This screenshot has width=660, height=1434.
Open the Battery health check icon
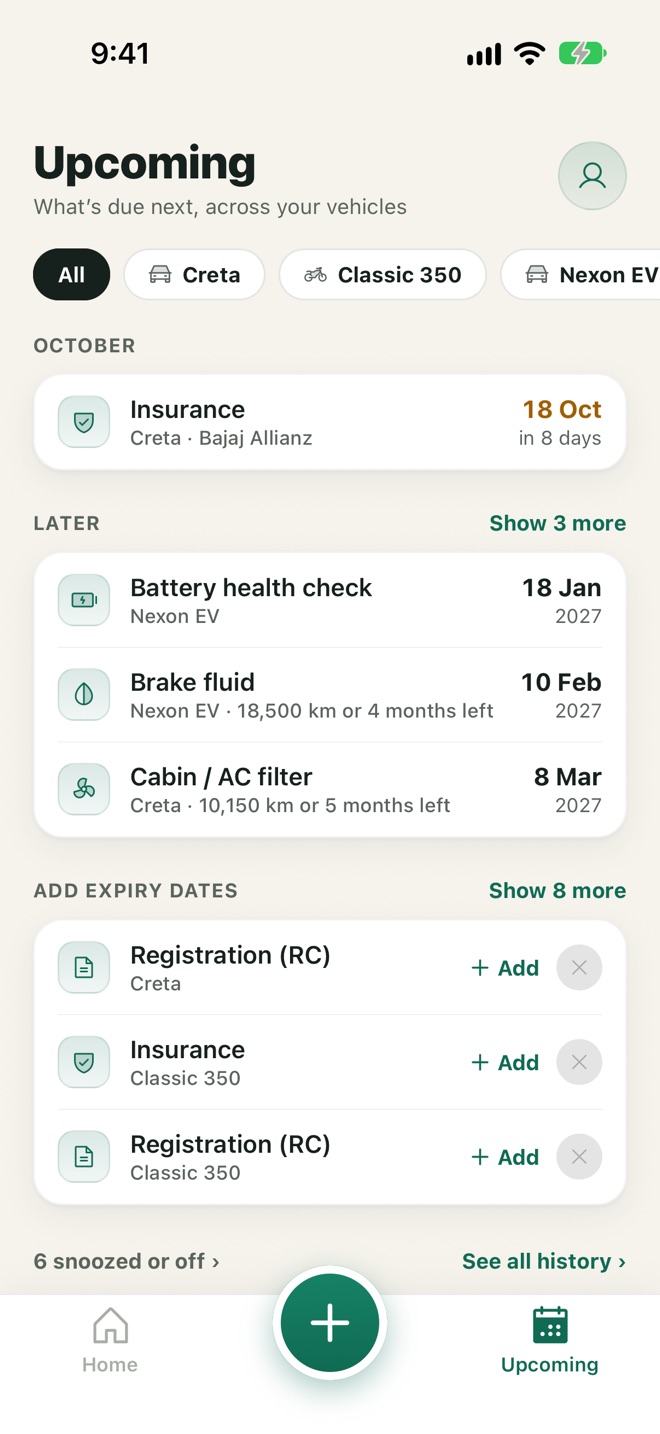(x=84, y=600)
